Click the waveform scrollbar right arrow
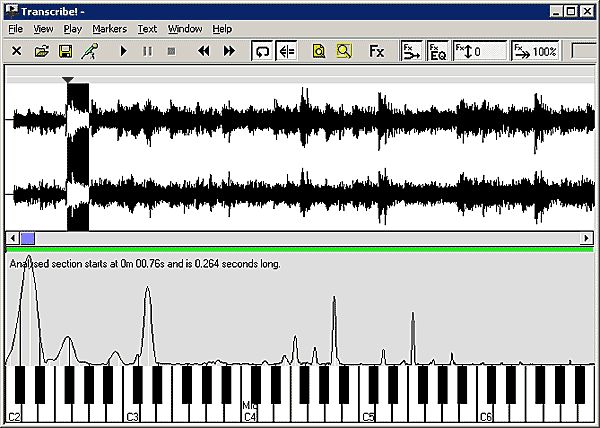Image resolution: width=600 pixels, height=428 pixels. (x=588, y=238)
